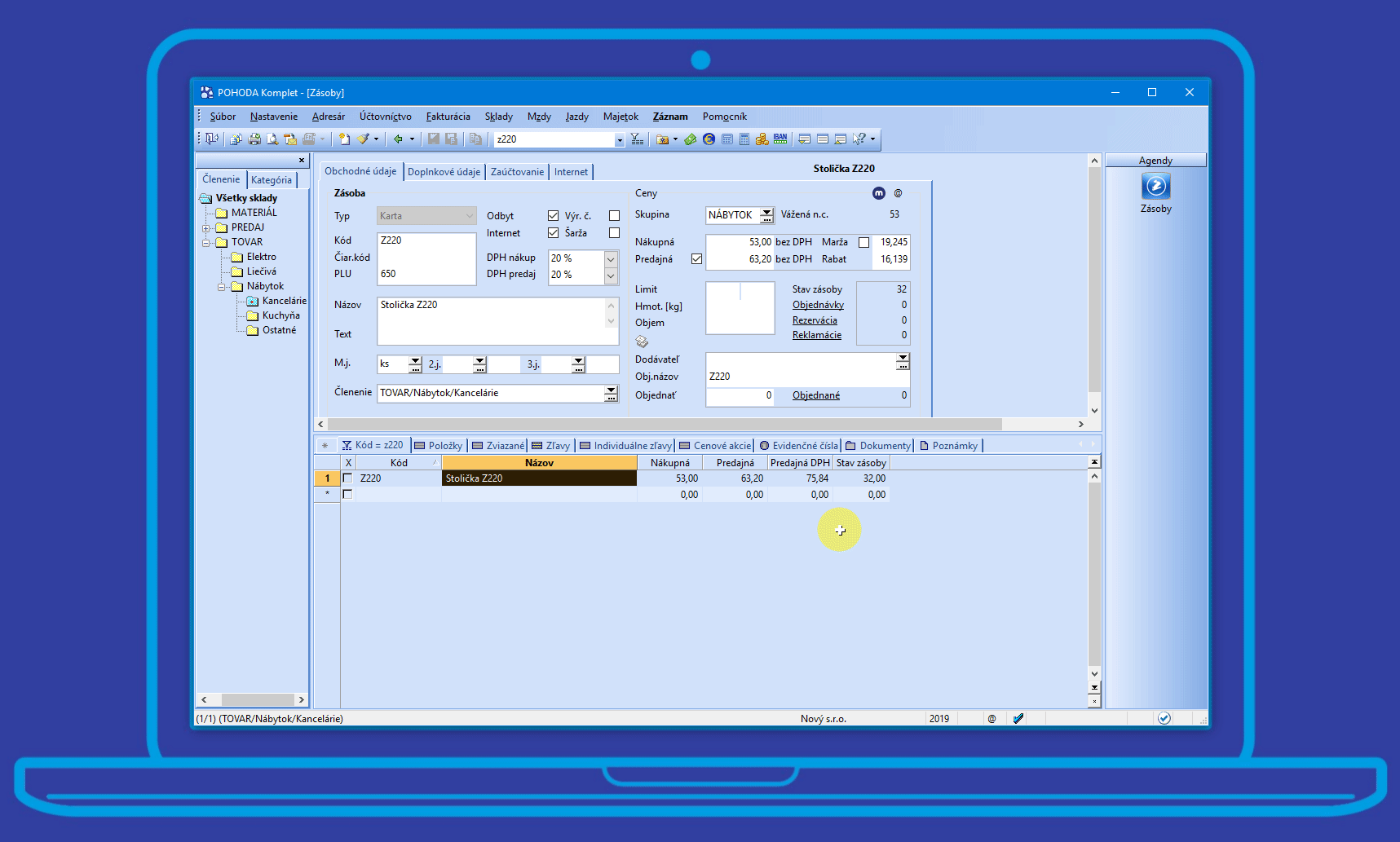The image size is (1400, 842).
Task: Open the Záznam menu
Action: (670, 117)
